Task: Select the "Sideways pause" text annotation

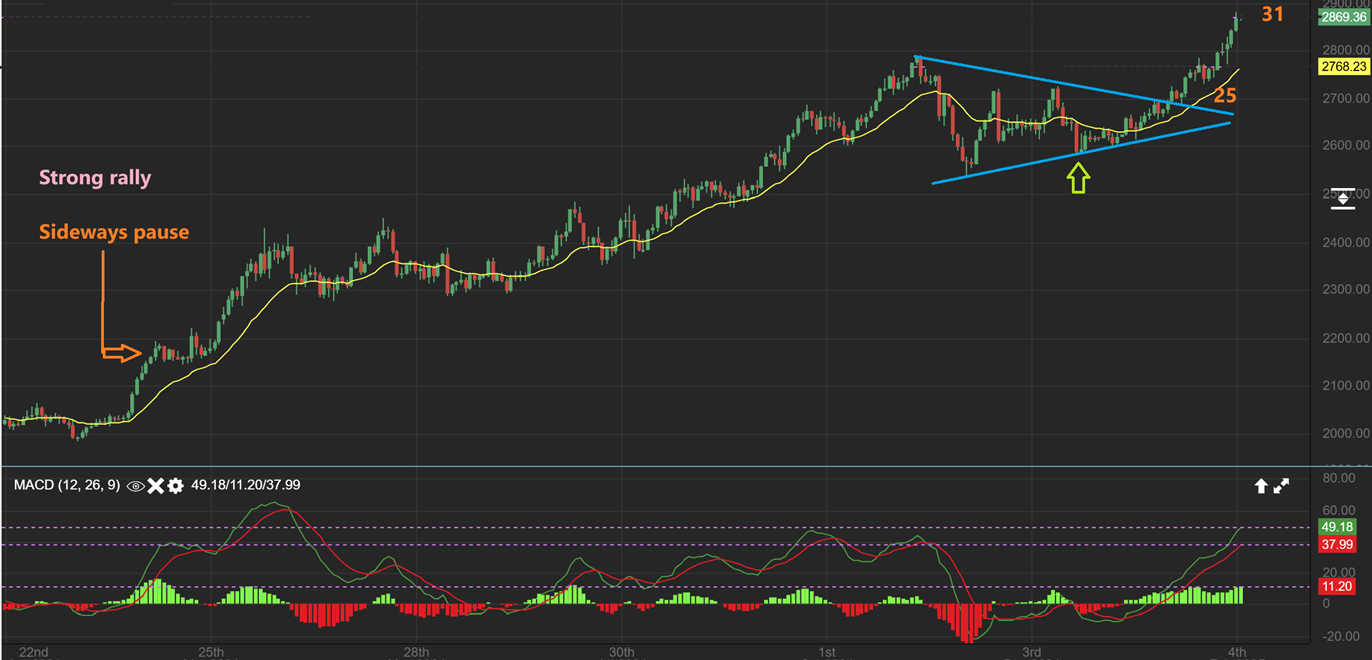Action: 114,232
